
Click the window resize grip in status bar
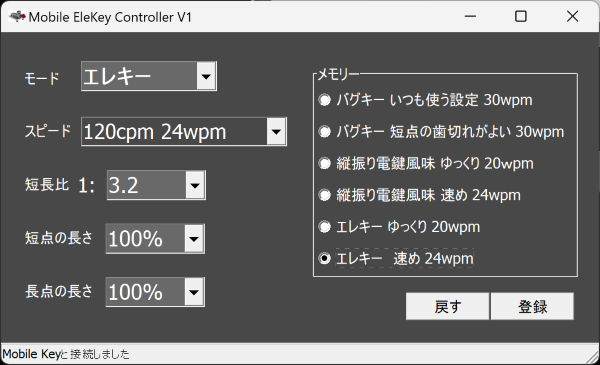pos(592,357)
